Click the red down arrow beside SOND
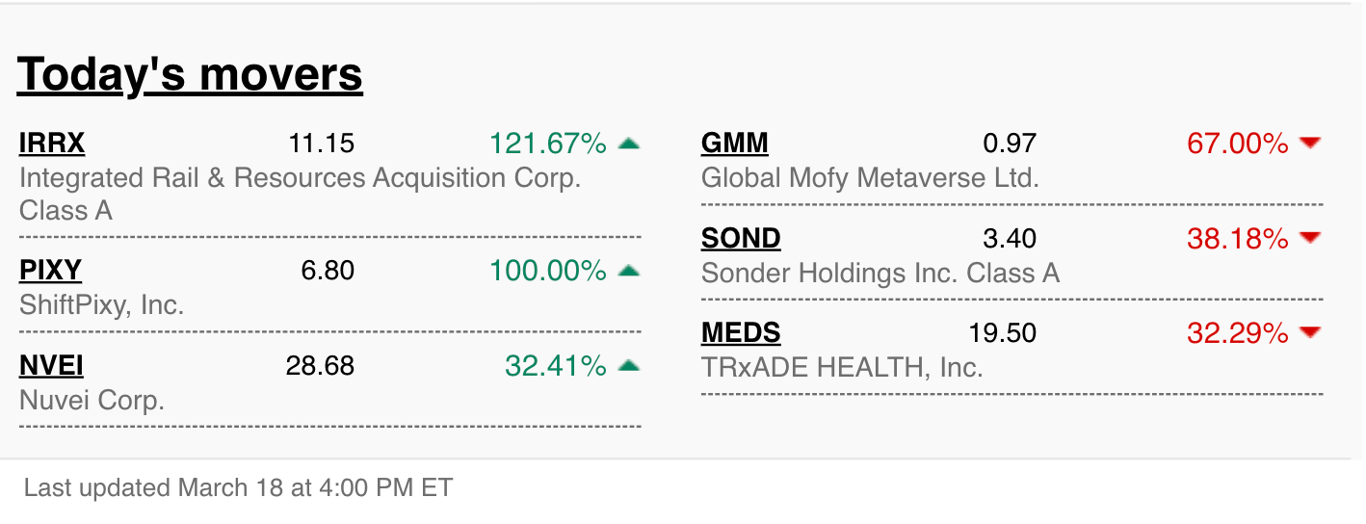Screen dimensions: 1366x524 pos(1310,239)
